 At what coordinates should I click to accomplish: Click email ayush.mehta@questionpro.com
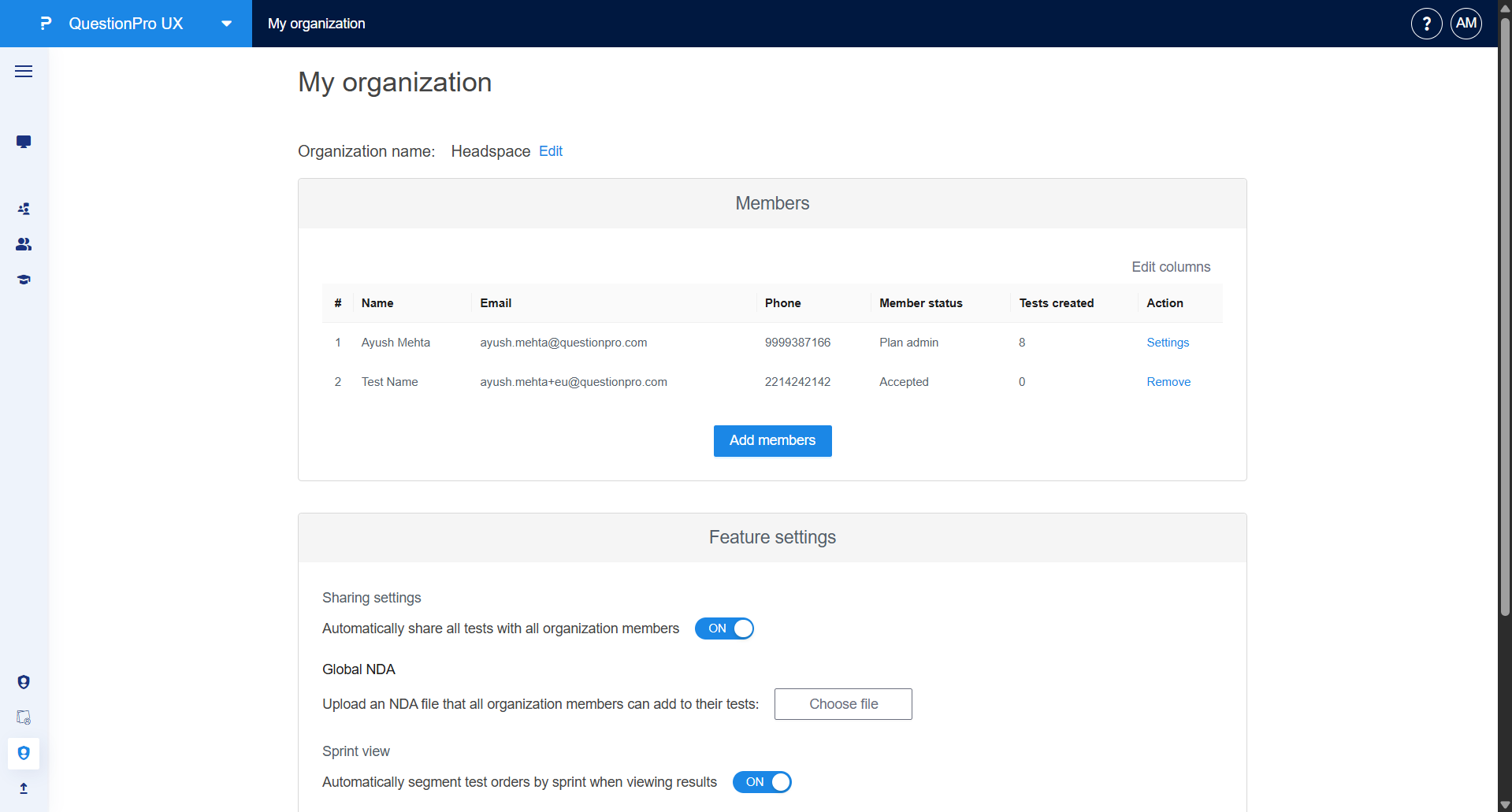pyautogui.click(x=563, y=343)
